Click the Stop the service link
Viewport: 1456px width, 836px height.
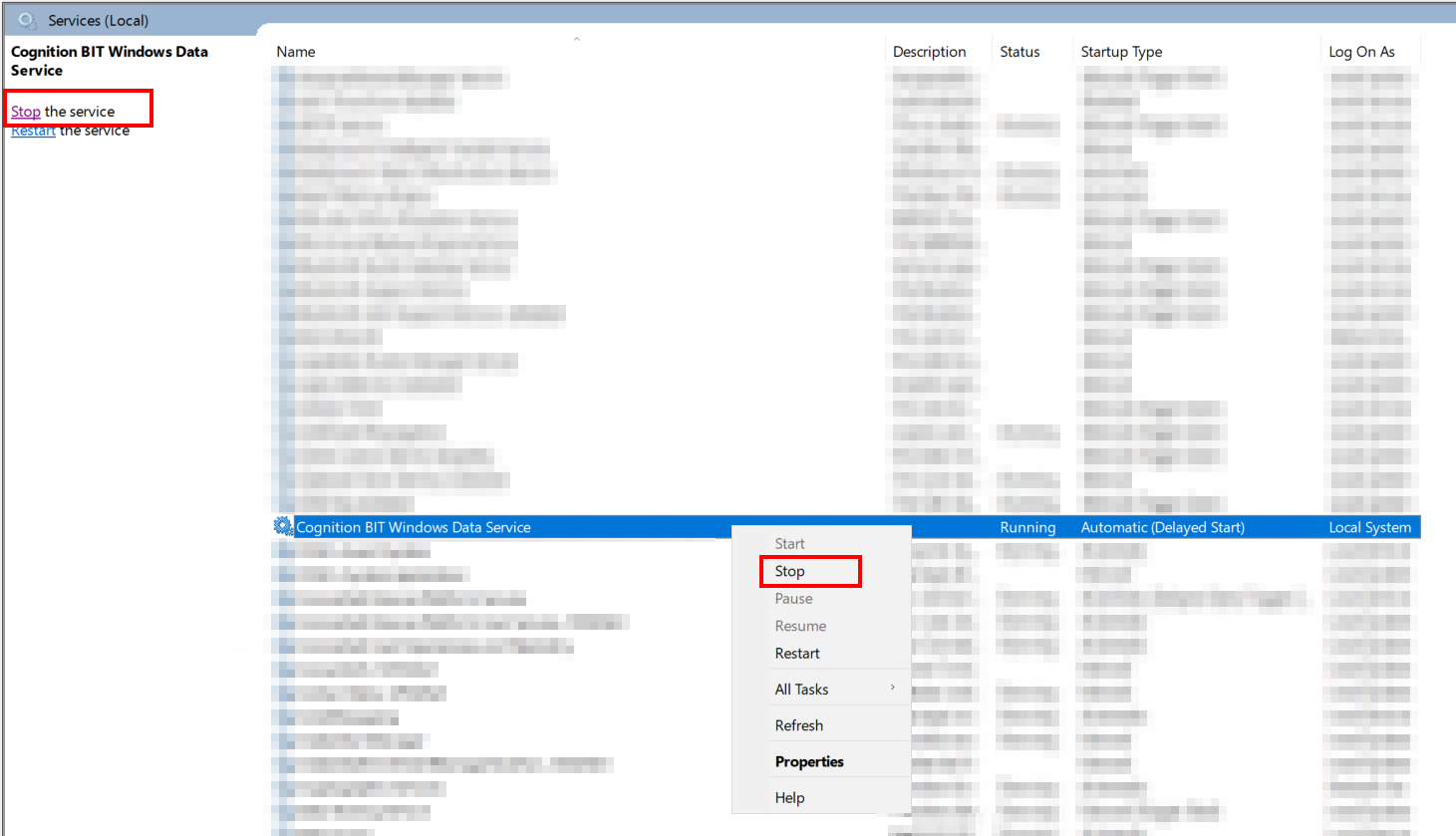pos(26,112)
